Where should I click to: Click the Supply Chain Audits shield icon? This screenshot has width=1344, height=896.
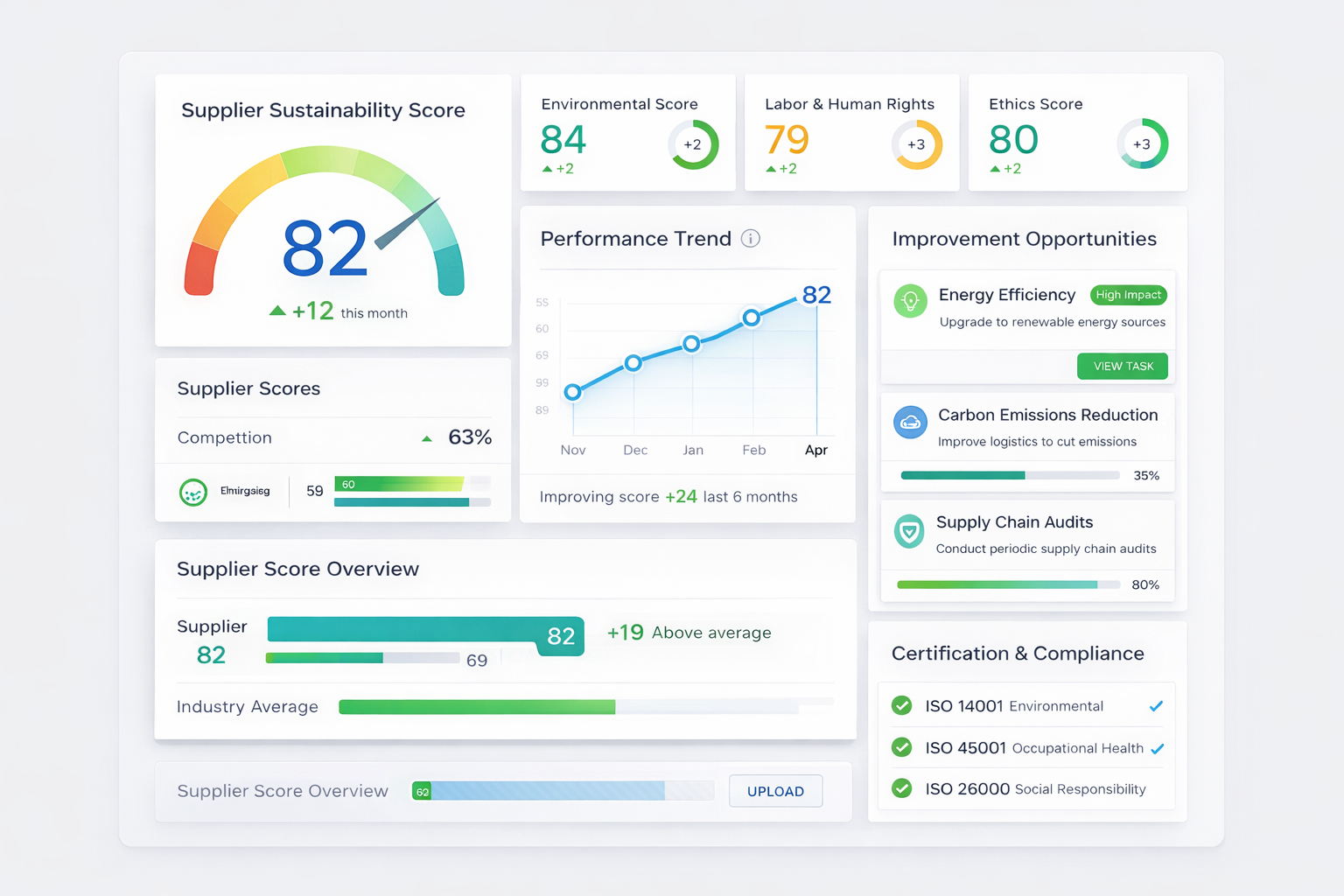(x=909, y=531)
